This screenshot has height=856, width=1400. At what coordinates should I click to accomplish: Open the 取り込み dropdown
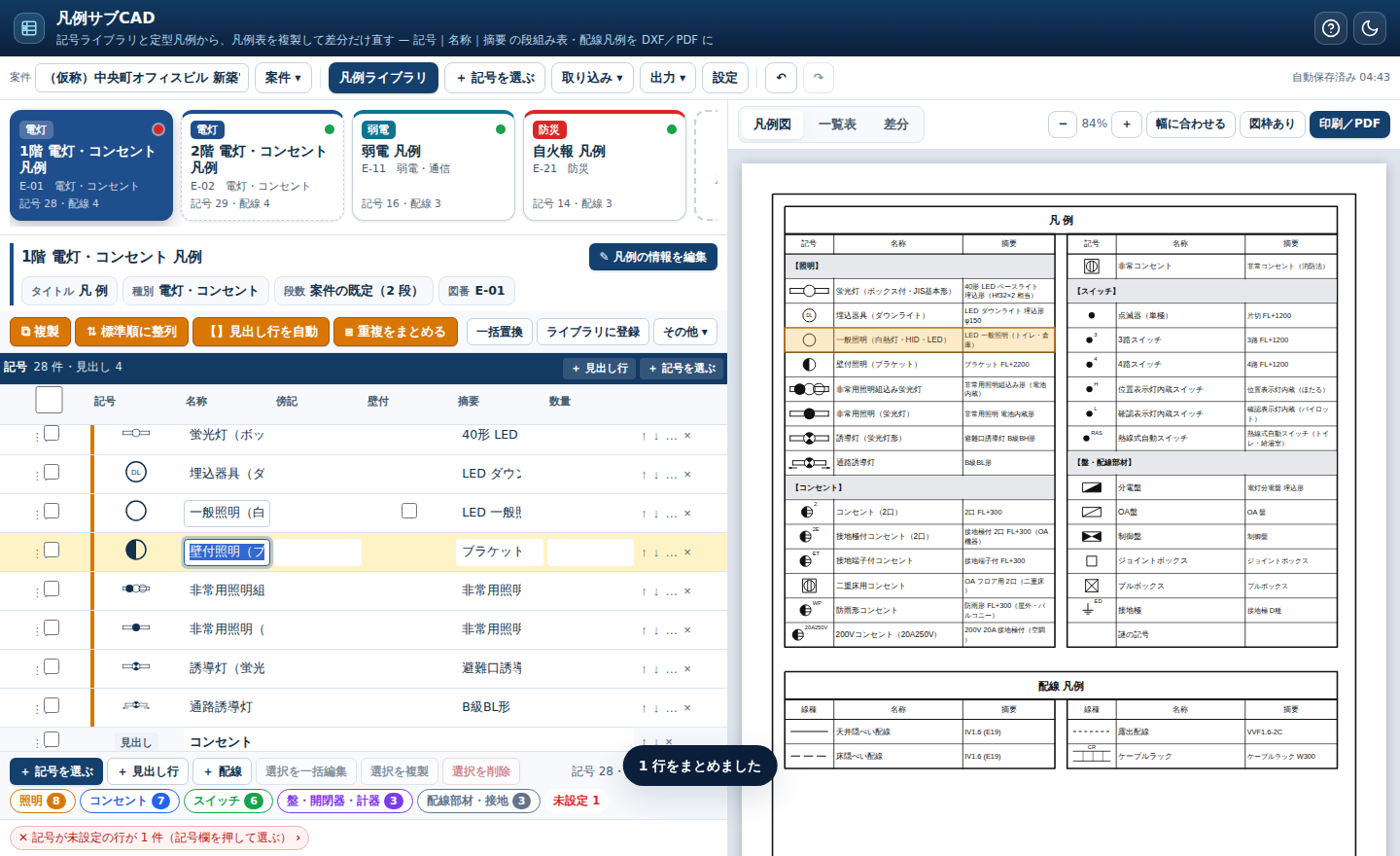click(x=592, y=78)
